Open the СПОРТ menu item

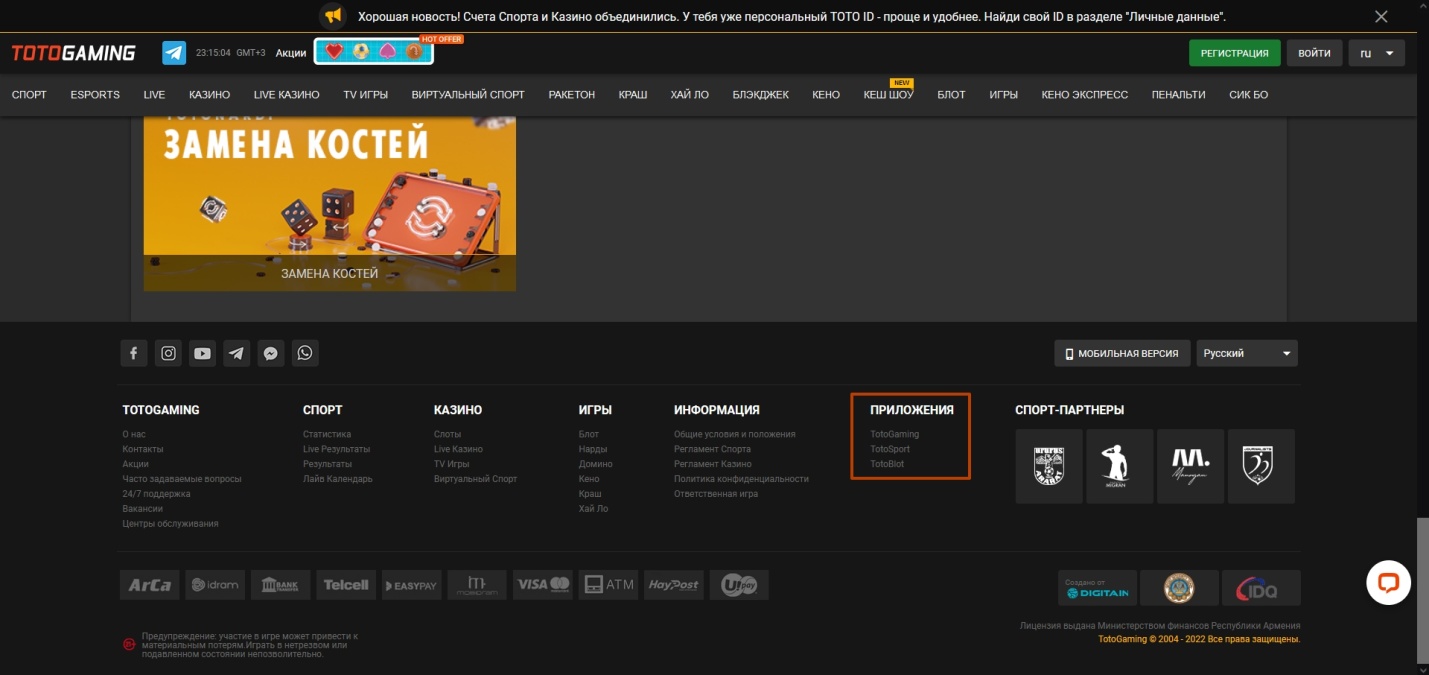29,95
